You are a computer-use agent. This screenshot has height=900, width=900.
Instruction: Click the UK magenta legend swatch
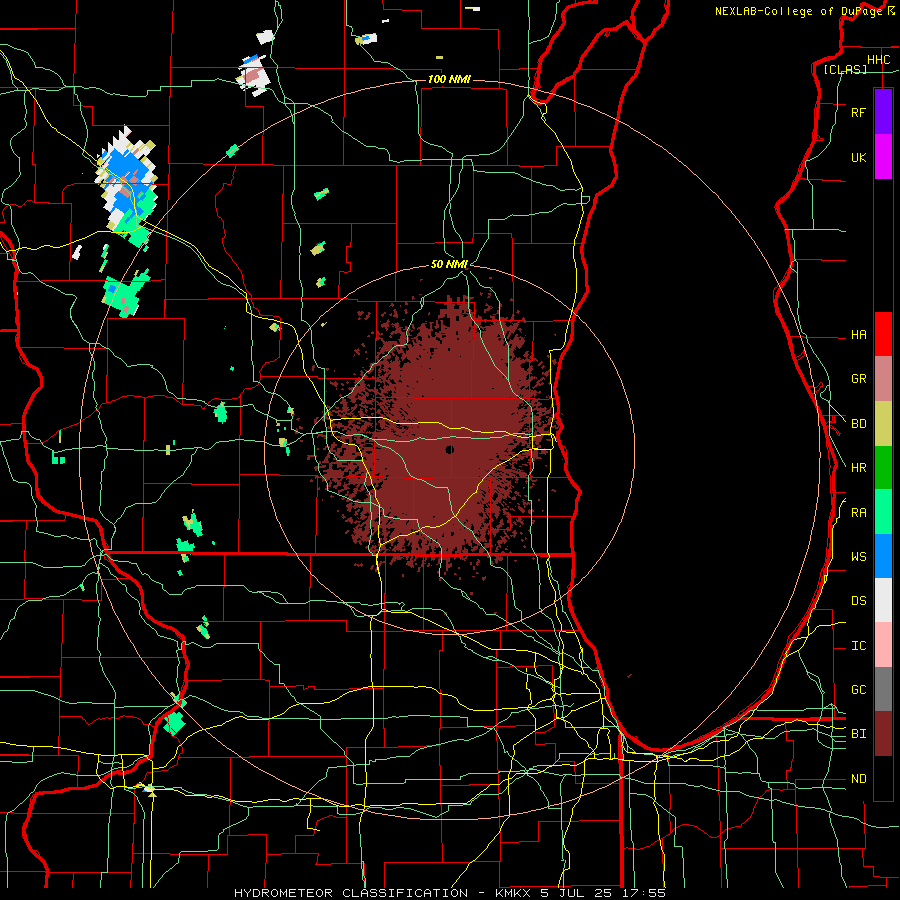point(883,157)
